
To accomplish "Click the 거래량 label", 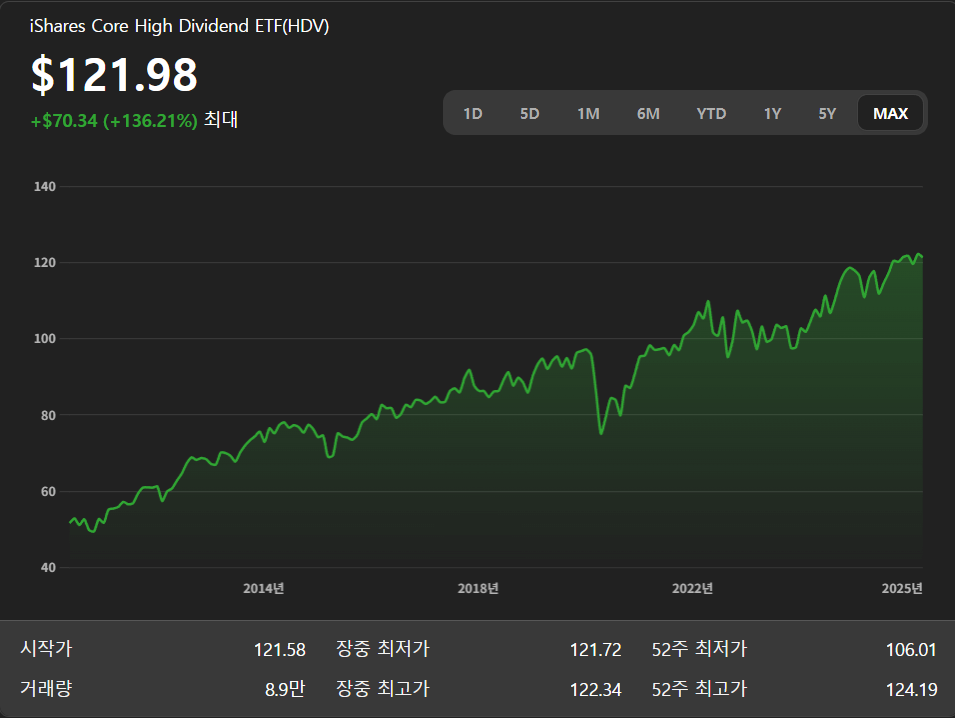I will [x=46, y=688].
